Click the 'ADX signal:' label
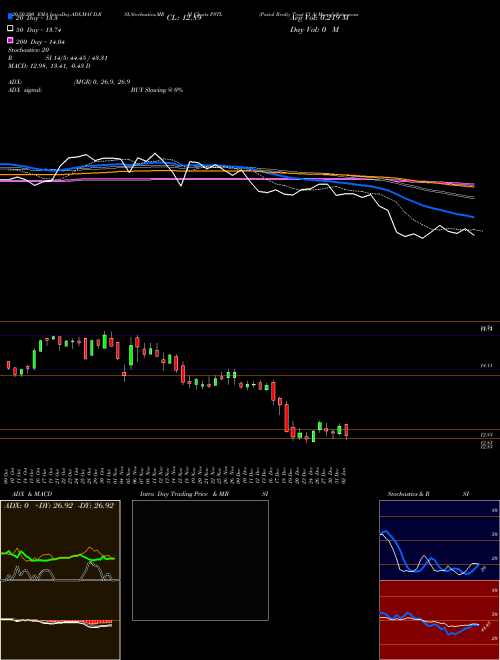Viewport: 500px width, 660px height. click(x=25, y=90)
